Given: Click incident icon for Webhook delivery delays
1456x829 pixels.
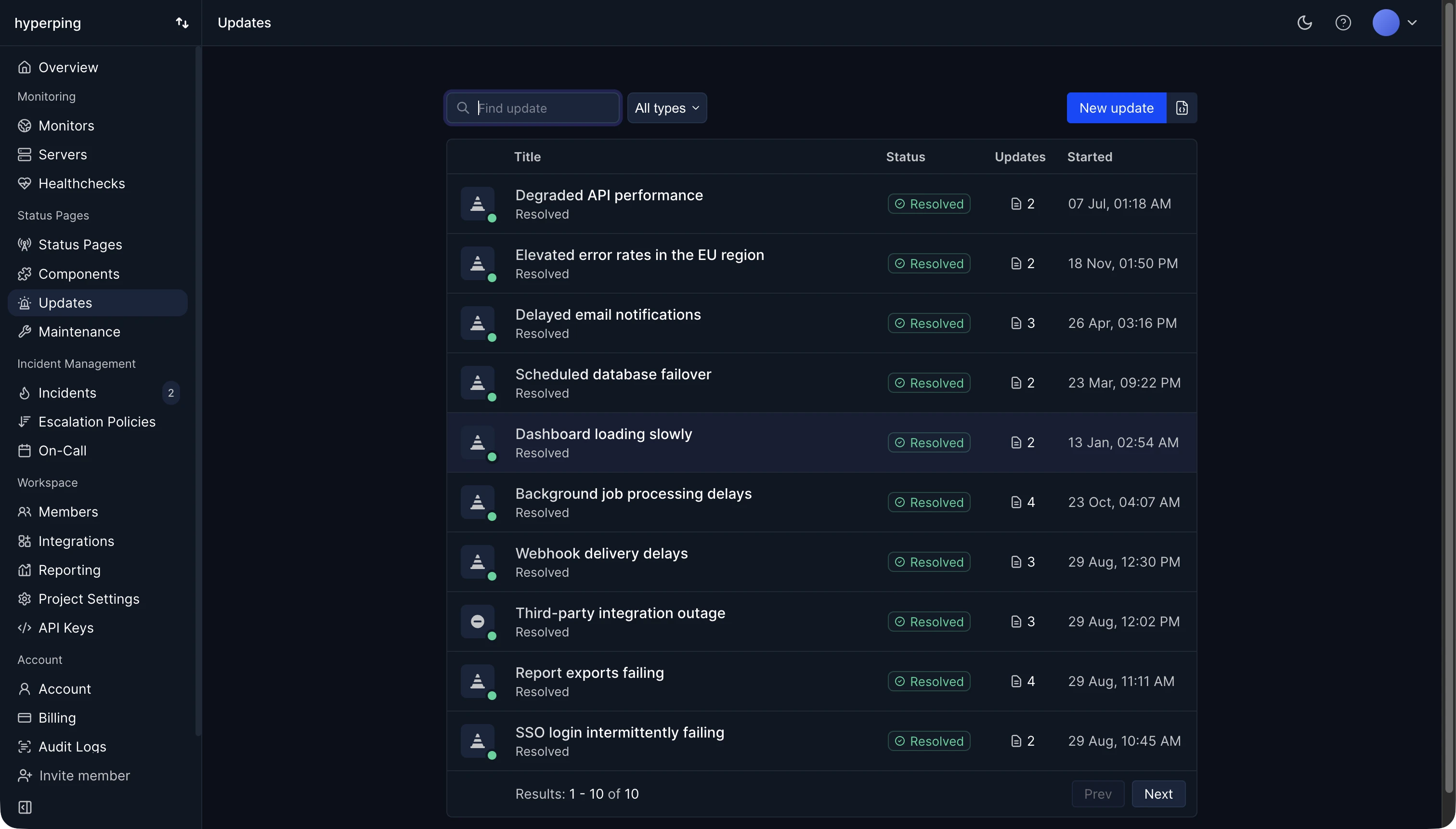Looking at the screenshot, I should click(478, 562).
